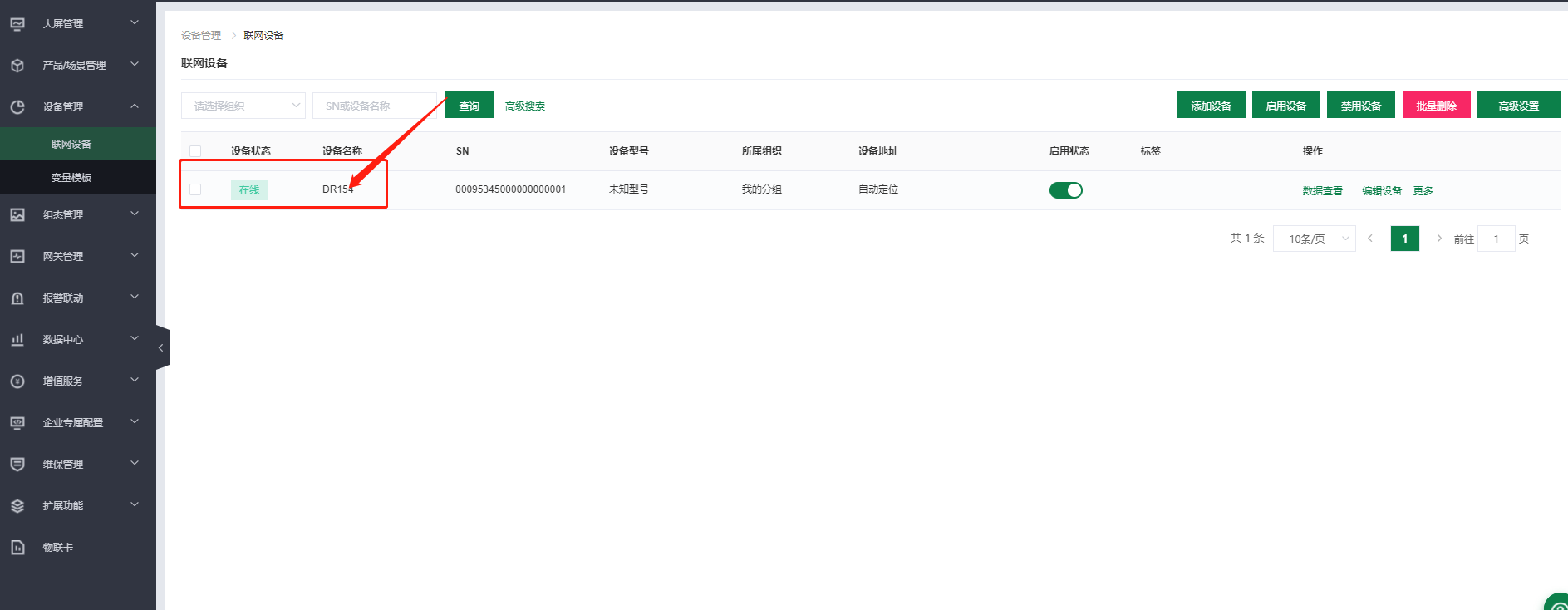Open the 扩展功能 menu
This screenshot has width=1568, height=610.
pos(78,505)
